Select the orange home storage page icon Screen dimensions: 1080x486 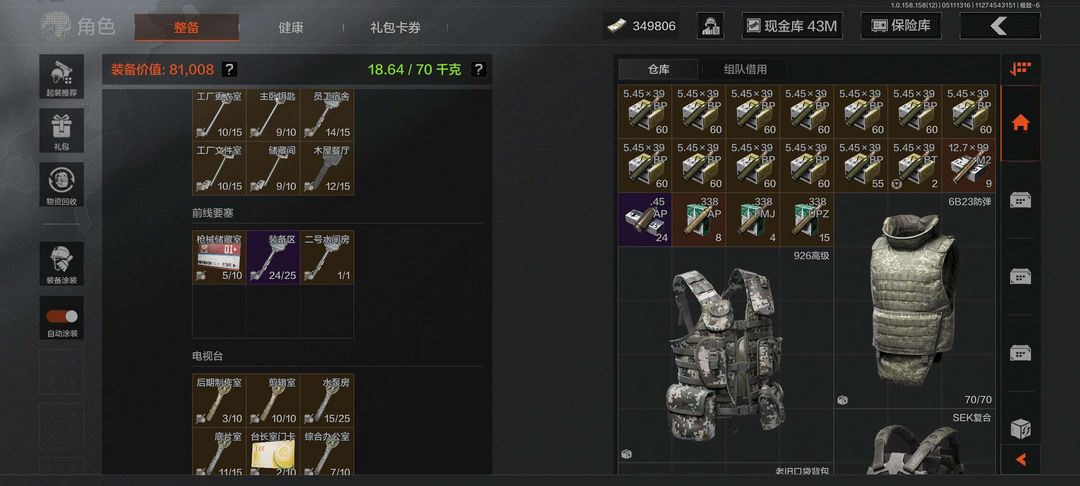pos(1020,123)
